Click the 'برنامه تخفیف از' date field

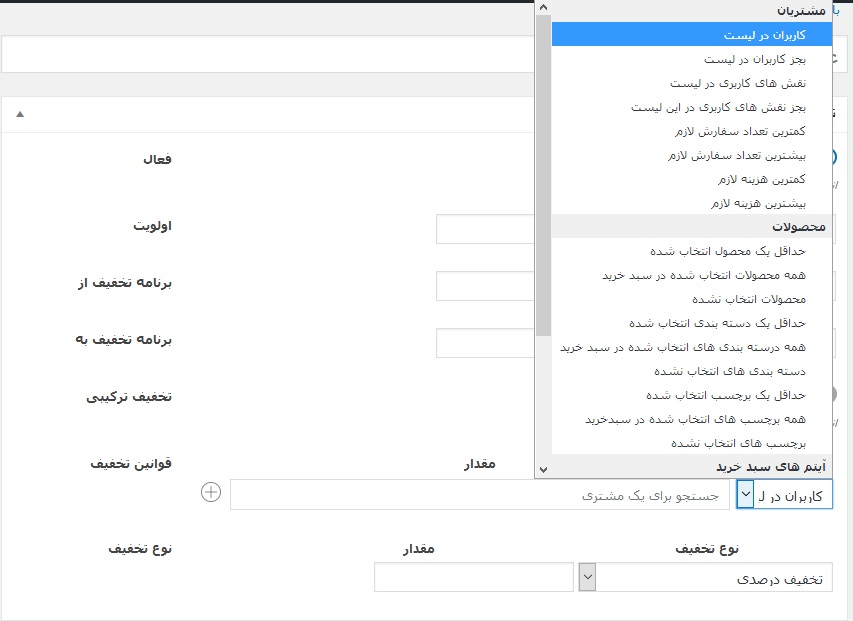pos(485,286)
